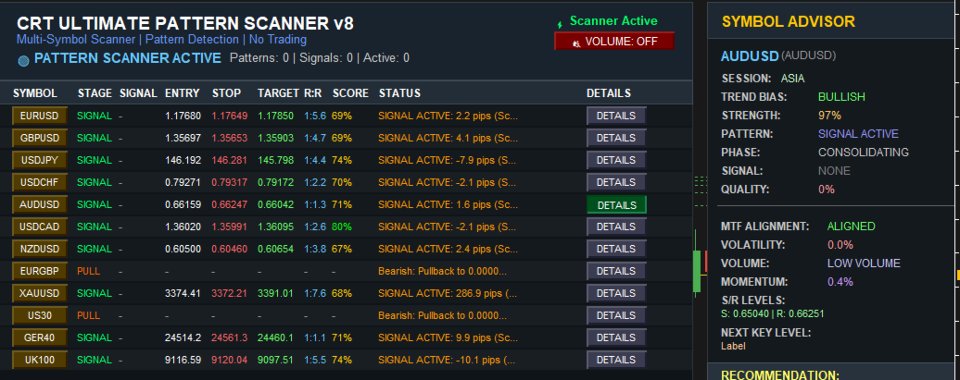Select the GER40 symbol button
The width and height of the screenshot is (960, 380).
pos(39,337)
